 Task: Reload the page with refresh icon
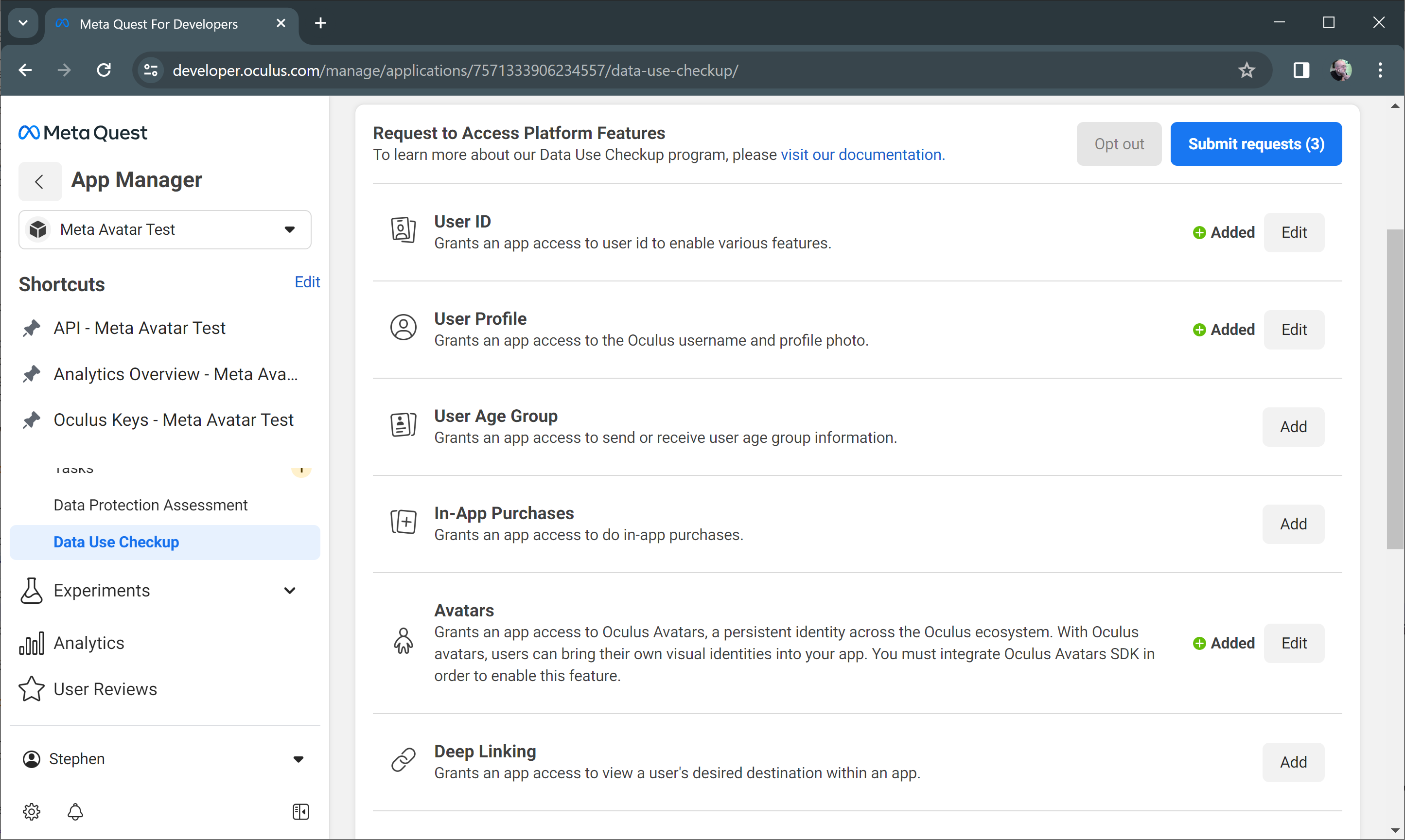[104, 70]
